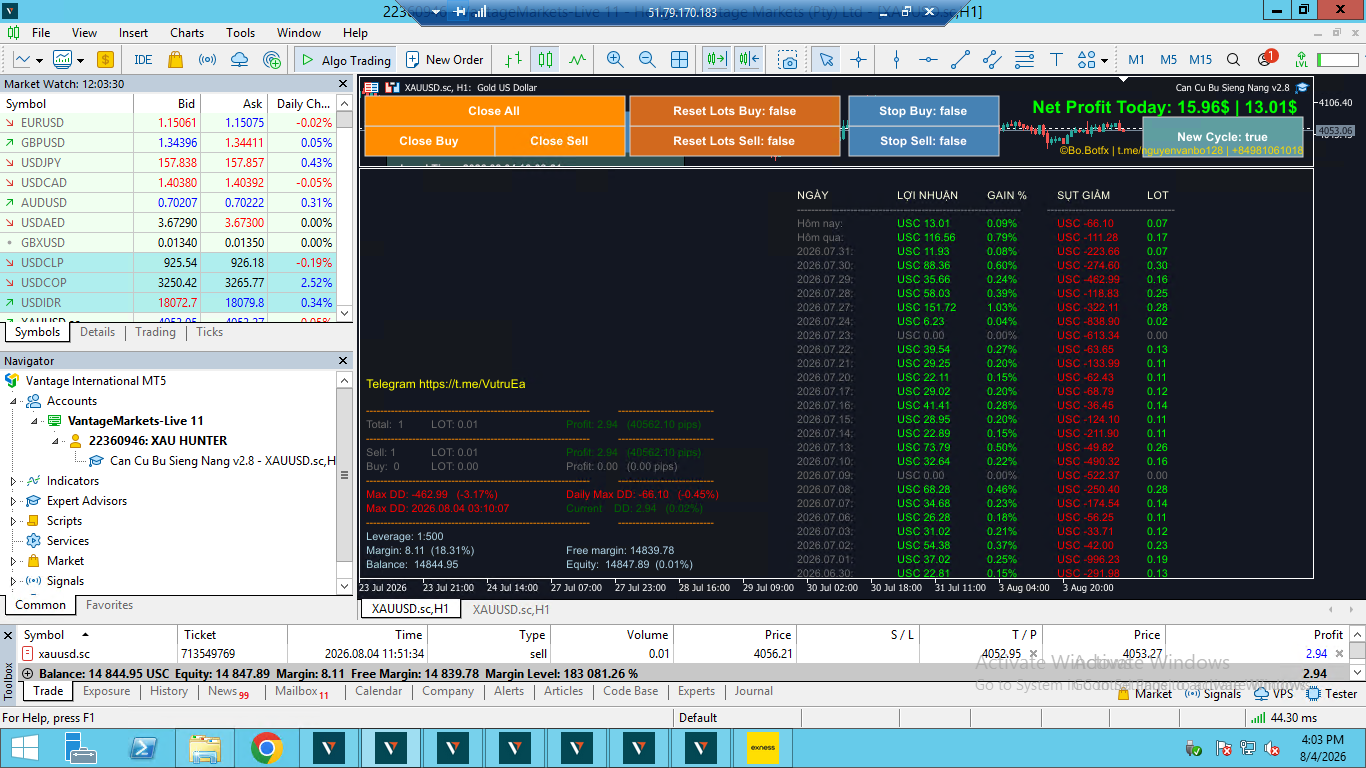Toggle the Stop Sell: false switch
The width and height of the screenshot is (1366, 768).
click(x=923, y=141)
